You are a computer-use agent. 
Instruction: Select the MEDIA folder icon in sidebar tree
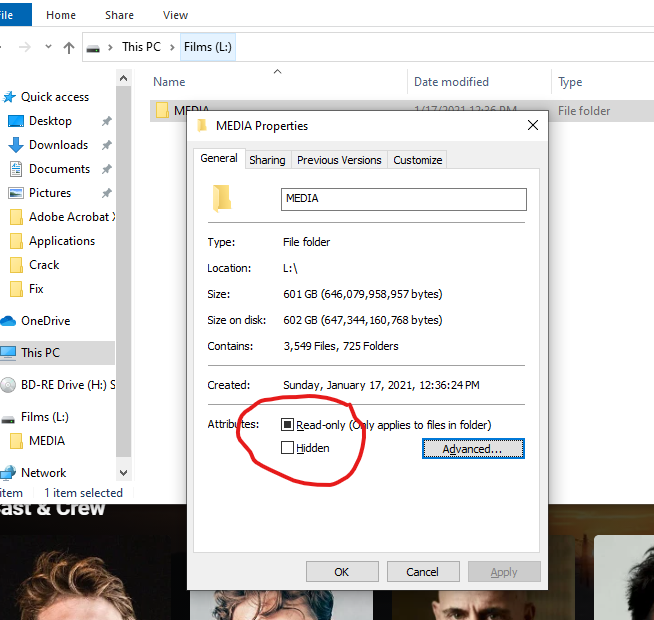click(16, 441)
